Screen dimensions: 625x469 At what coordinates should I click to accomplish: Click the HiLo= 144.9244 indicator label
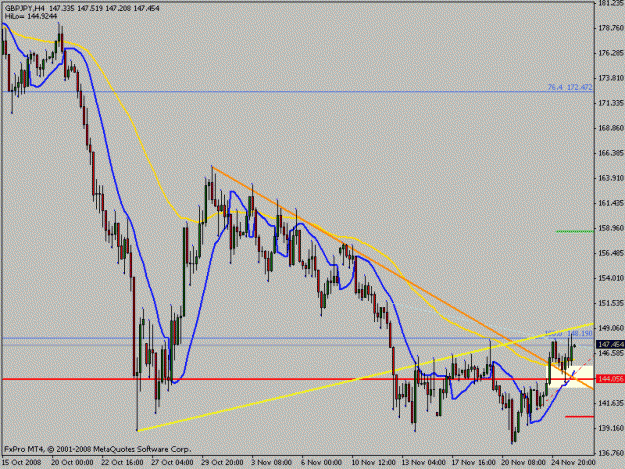click(31, 16)
